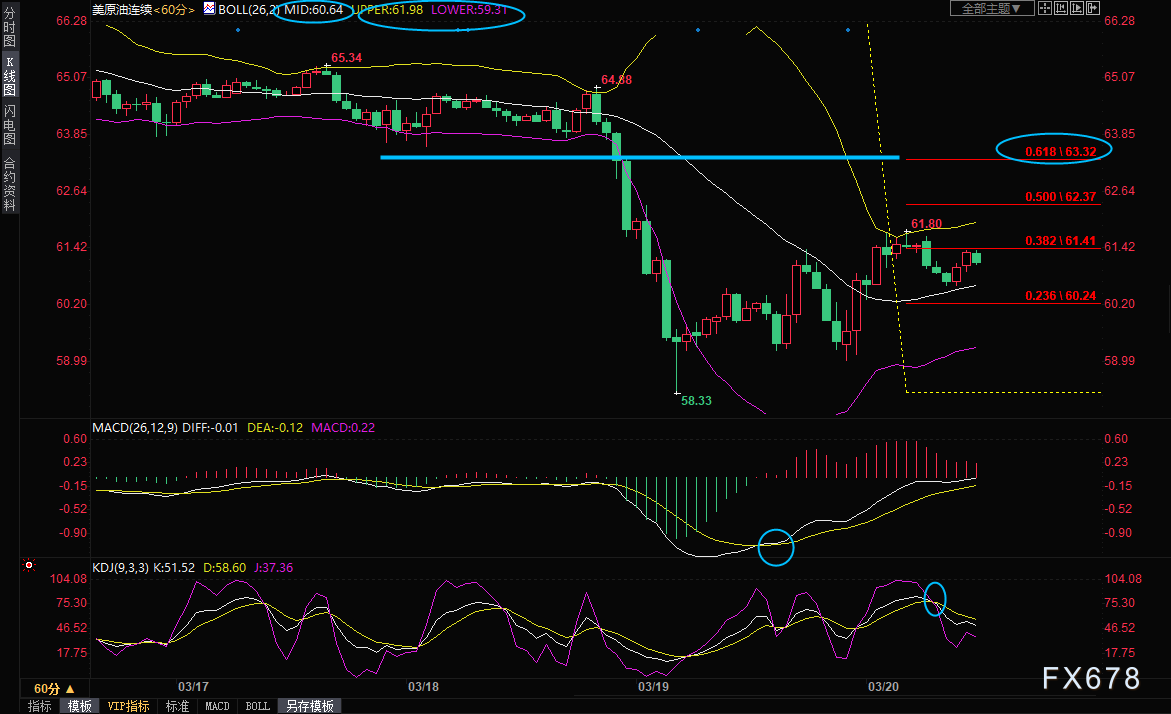Screen dimensions: 1171x714
Task: Switch to 闪电图 view
Action: (10, 124)
